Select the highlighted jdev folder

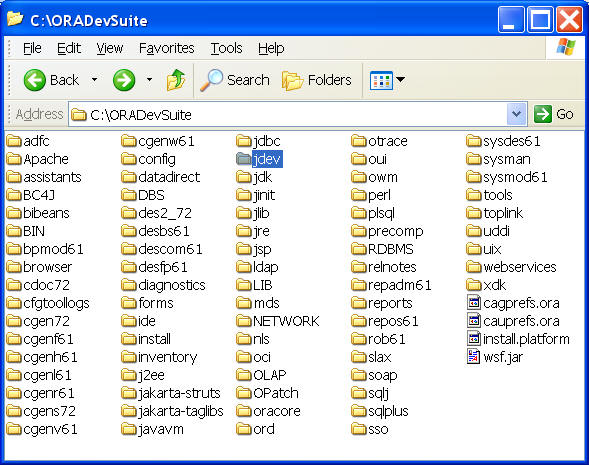pos(259,159)
